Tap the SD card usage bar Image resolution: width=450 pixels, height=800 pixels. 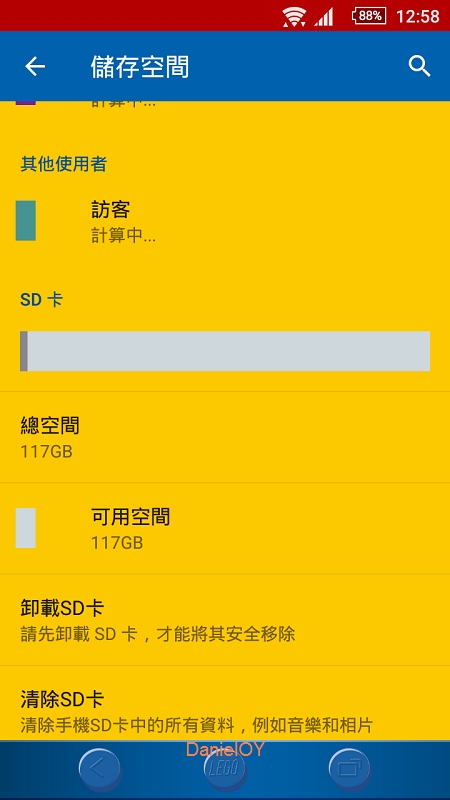[x=225, y=351]
